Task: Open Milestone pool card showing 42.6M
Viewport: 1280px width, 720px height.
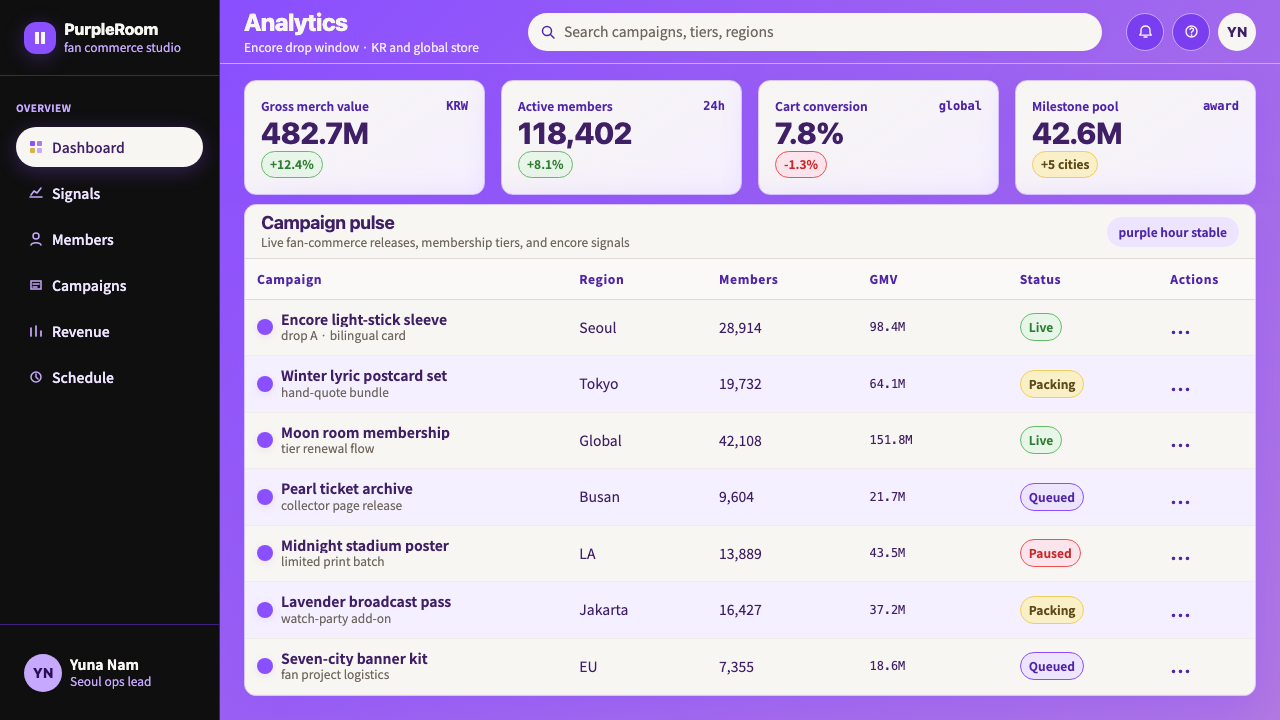Action: coord(1135,137)
